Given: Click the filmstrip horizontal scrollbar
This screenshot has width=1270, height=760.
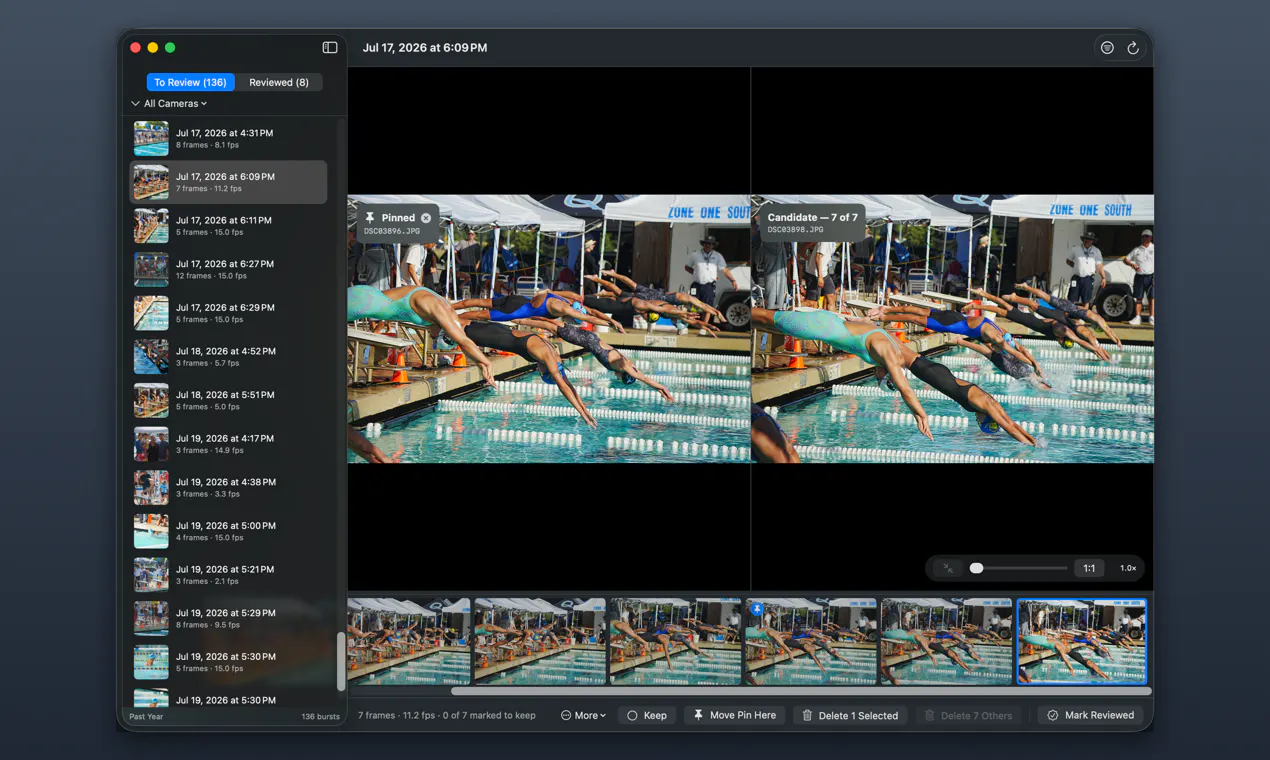Looking at the screenshot, I should [x=801, y=691].
